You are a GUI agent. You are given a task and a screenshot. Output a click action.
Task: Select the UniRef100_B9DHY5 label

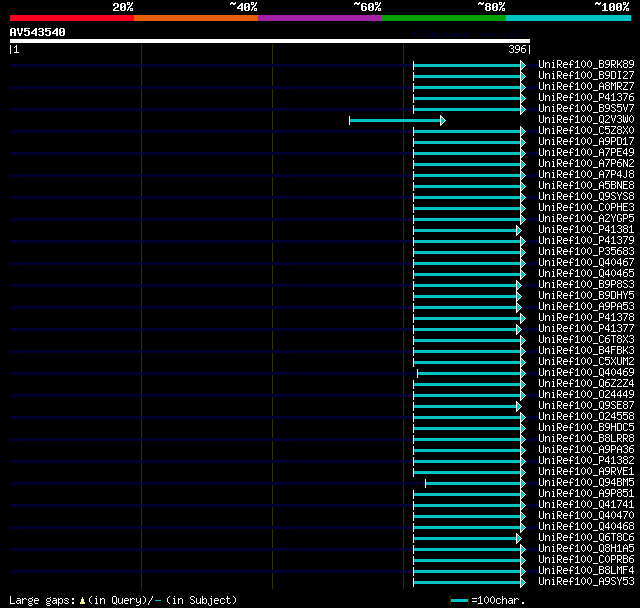pos(586,296)
